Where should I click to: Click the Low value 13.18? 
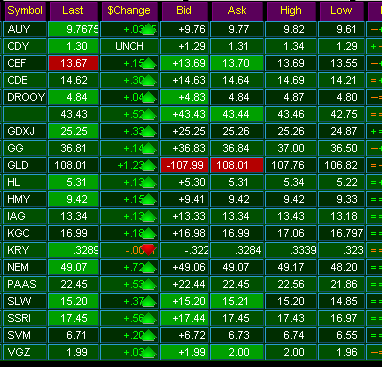tap(341, 216)
